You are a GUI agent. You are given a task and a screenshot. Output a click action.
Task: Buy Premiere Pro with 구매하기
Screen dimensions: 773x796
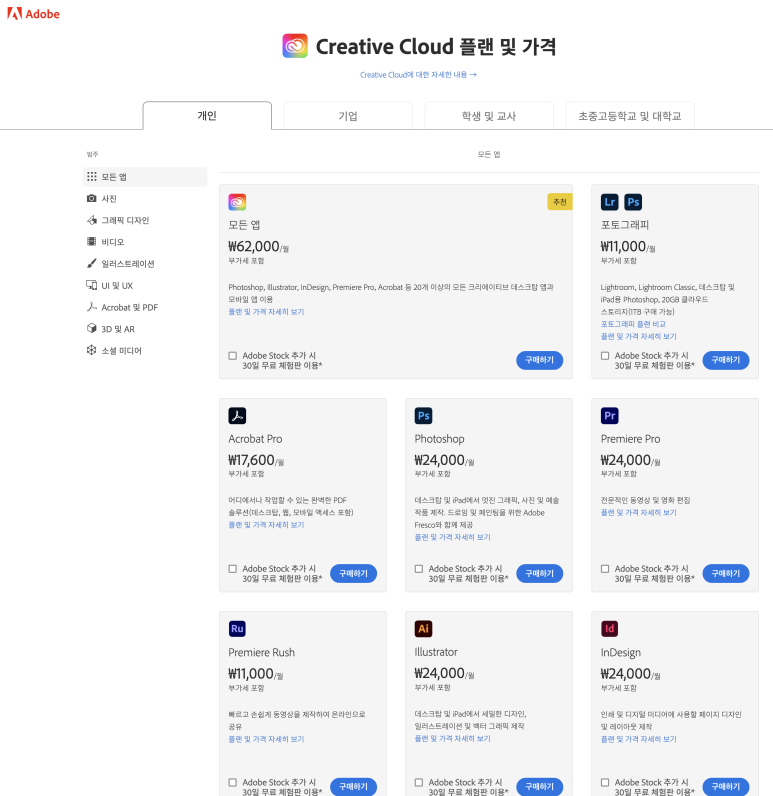pyautogui.click(x=726, y=573)
